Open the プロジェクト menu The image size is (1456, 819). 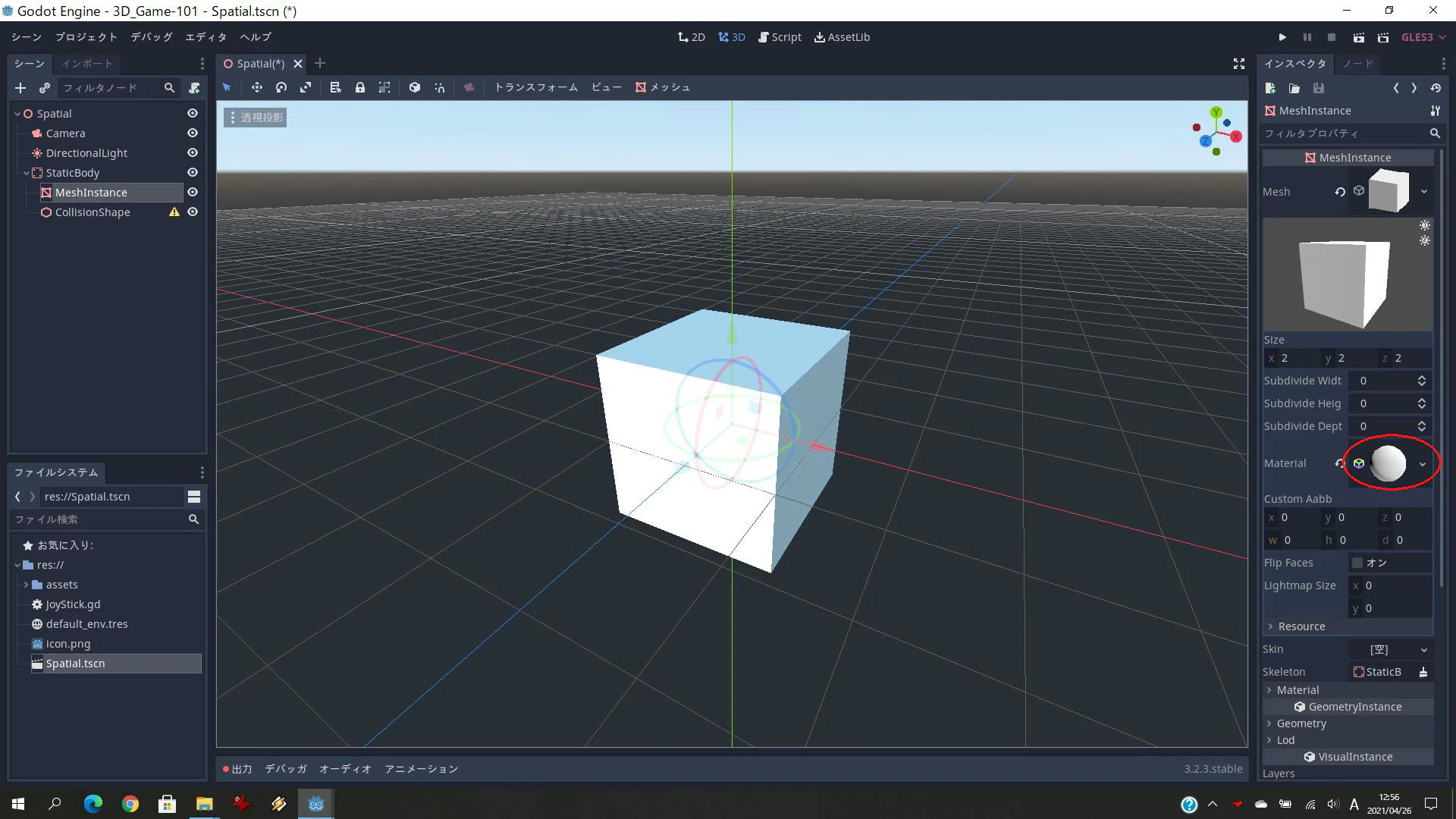[86, 37]
